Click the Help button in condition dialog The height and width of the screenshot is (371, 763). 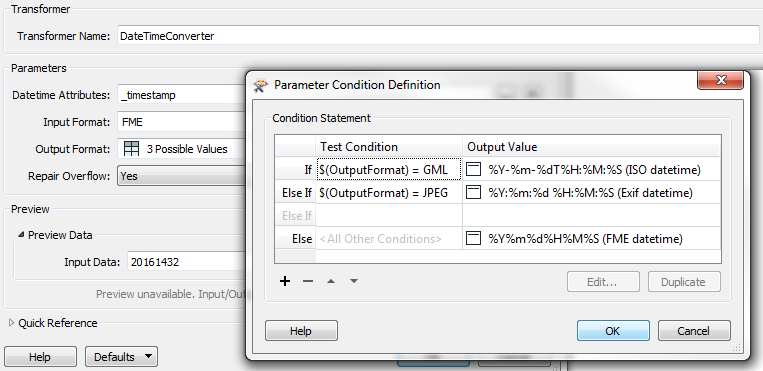(301, 331)
